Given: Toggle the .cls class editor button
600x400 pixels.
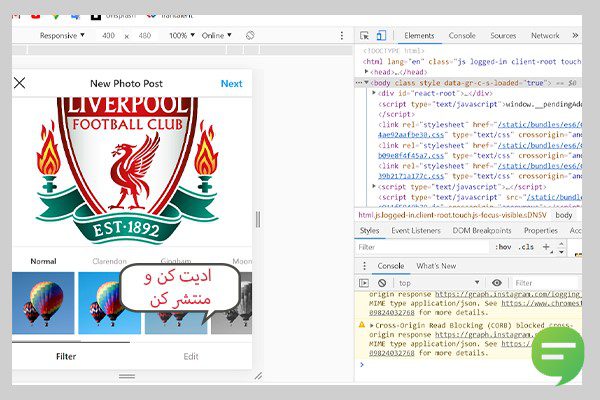Looking at the screenshot, I should coord(526,247).
